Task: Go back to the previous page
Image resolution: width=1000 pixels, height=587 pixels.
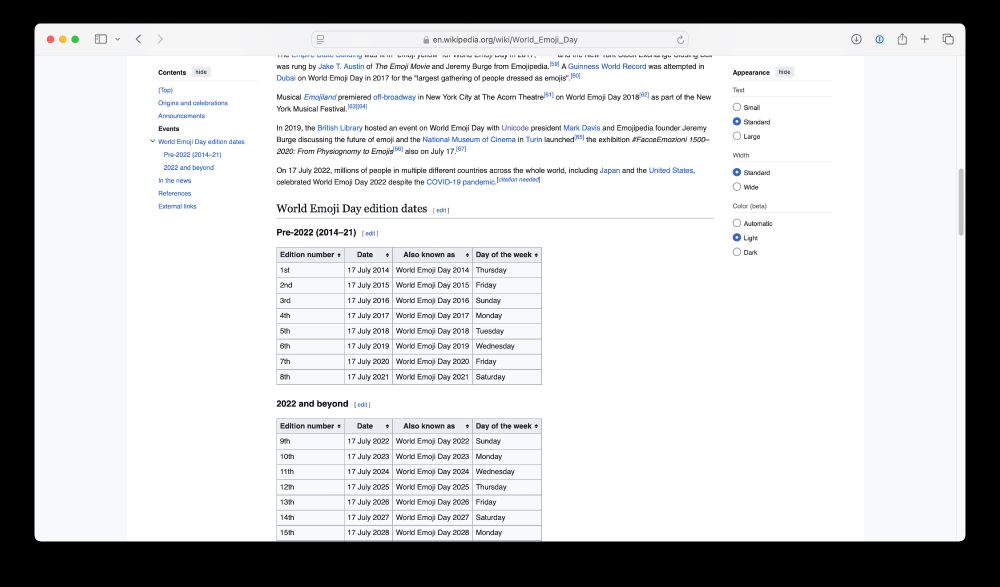Action: click(x=138, y=40)
